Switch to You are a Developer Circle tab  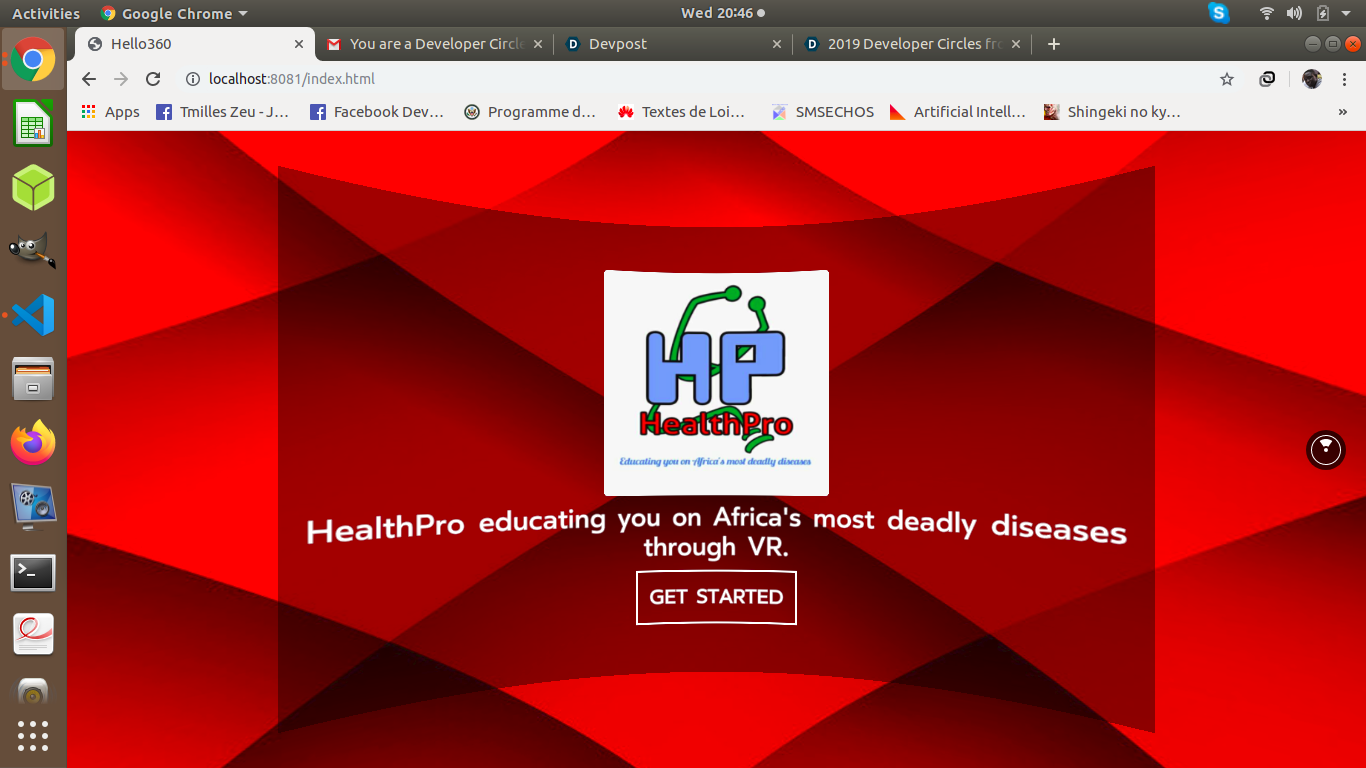coord(434,44)
